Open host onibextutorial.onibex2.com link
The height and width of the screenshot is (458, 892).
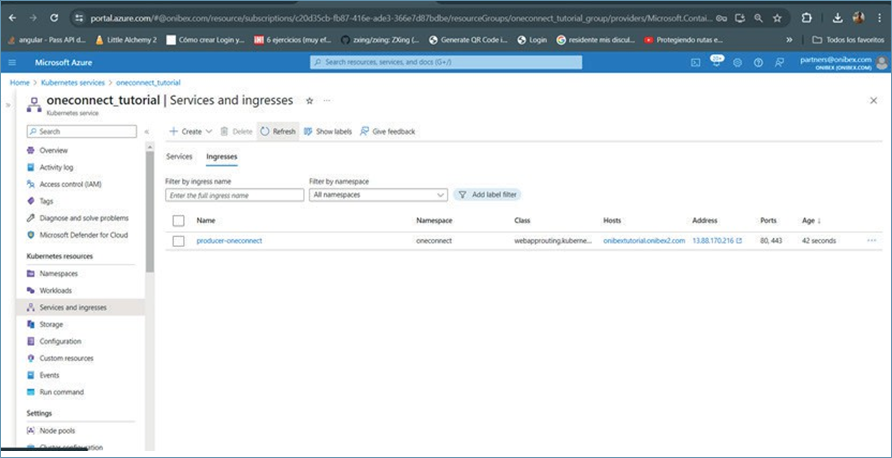click(x=644, y=241)
